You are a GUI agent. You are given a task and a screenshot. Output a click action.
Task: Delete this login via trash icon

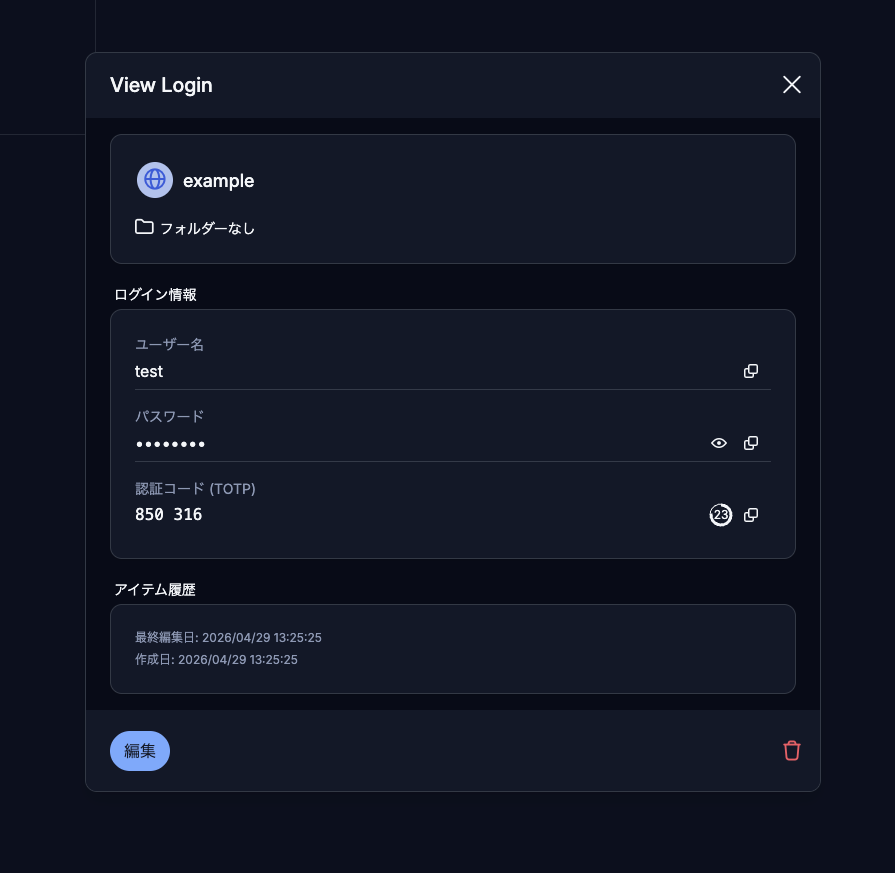(x=792, y=751)
